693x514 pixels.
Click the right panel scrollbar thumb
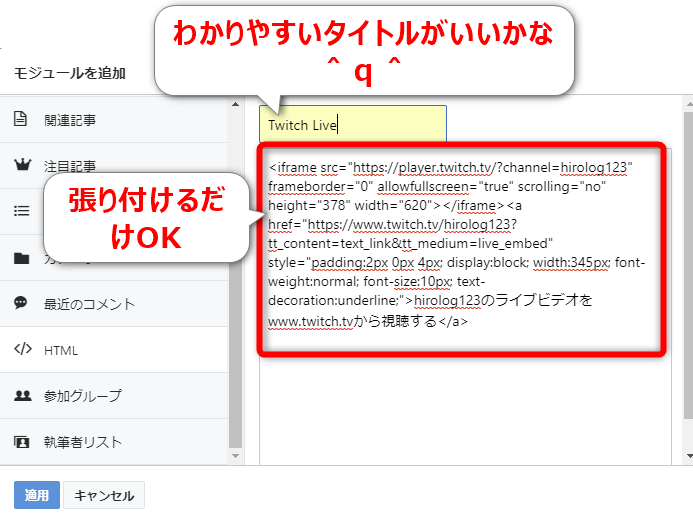click(x=689, y=265)
